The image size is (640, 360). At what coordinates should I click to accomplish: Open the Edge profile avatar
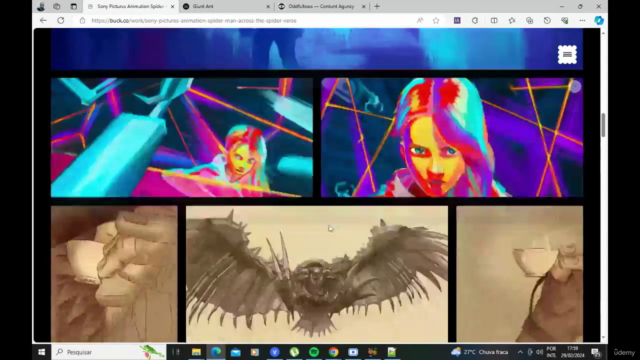41,7
